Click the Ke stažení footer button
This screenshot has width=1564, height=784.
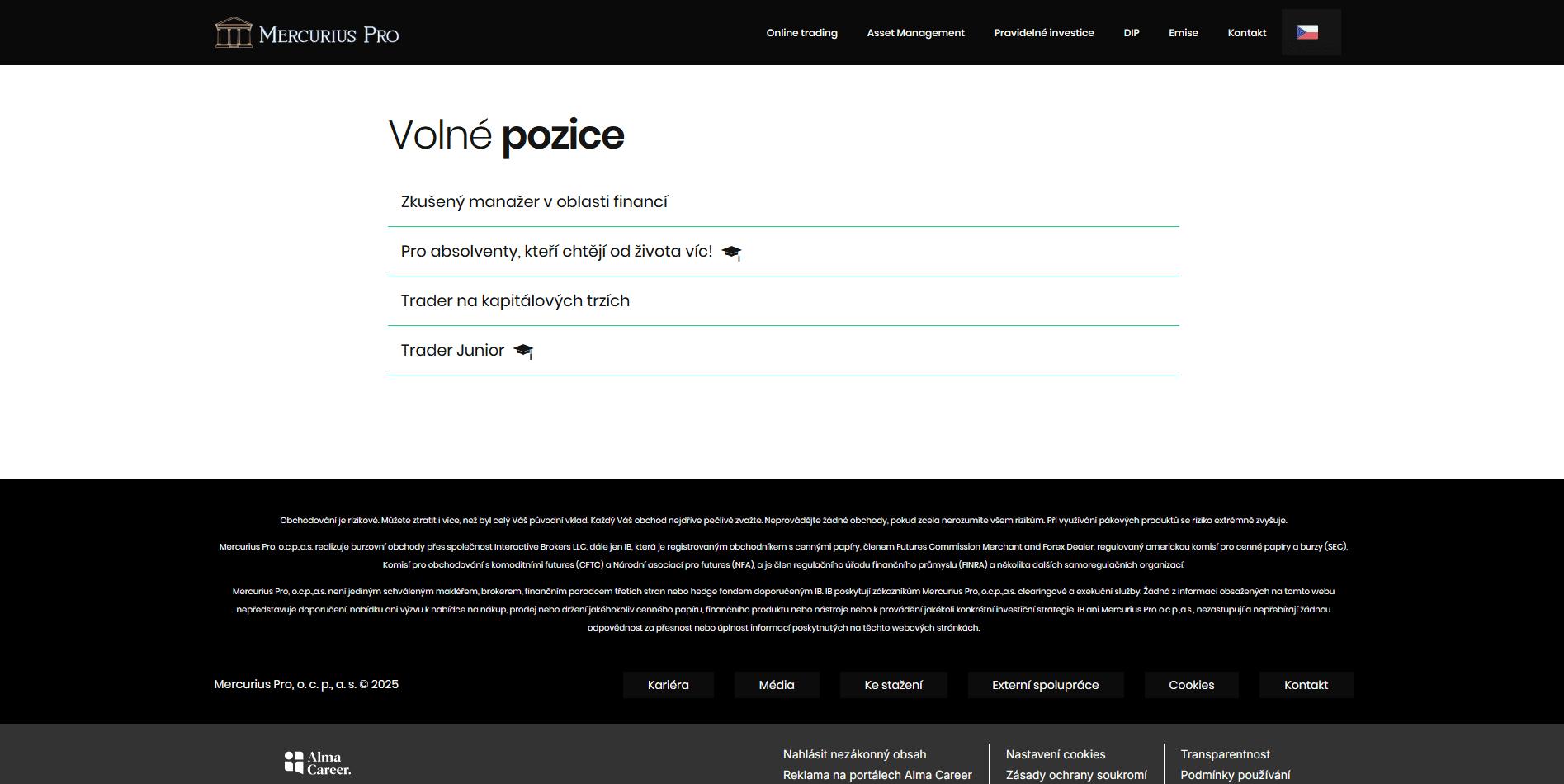(x=893, y=685)
